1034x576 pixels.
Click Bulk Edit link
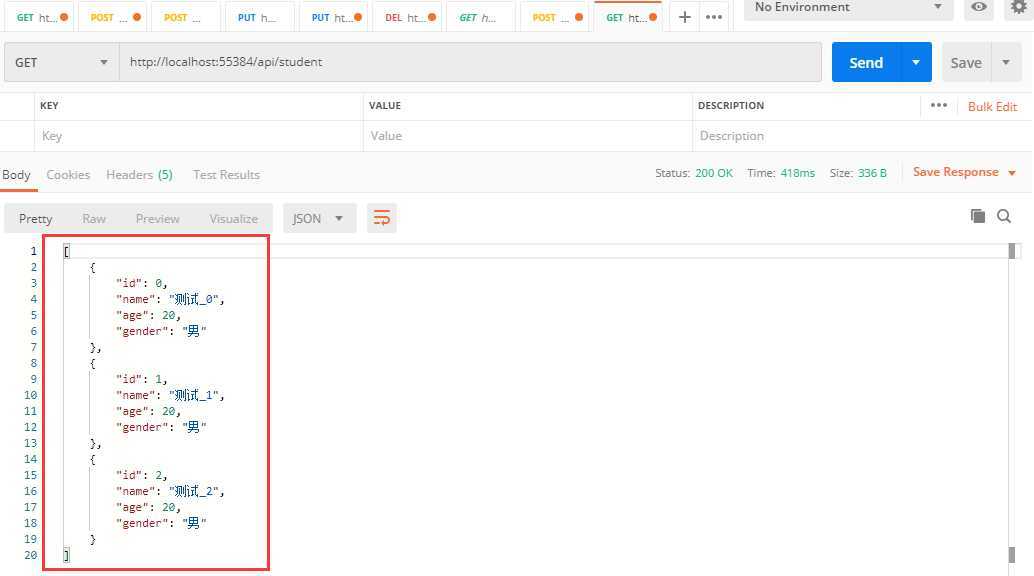coord(992,106)
